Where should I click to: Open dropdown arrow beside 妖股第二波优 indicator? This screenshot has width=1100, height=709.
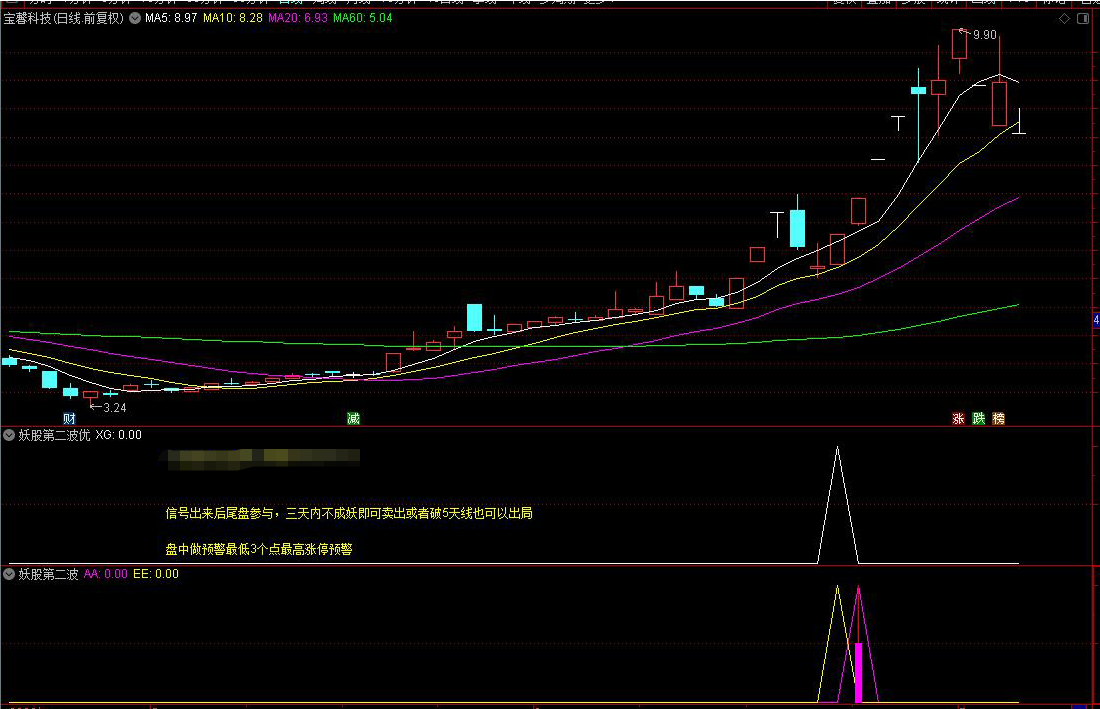(9, 435)
